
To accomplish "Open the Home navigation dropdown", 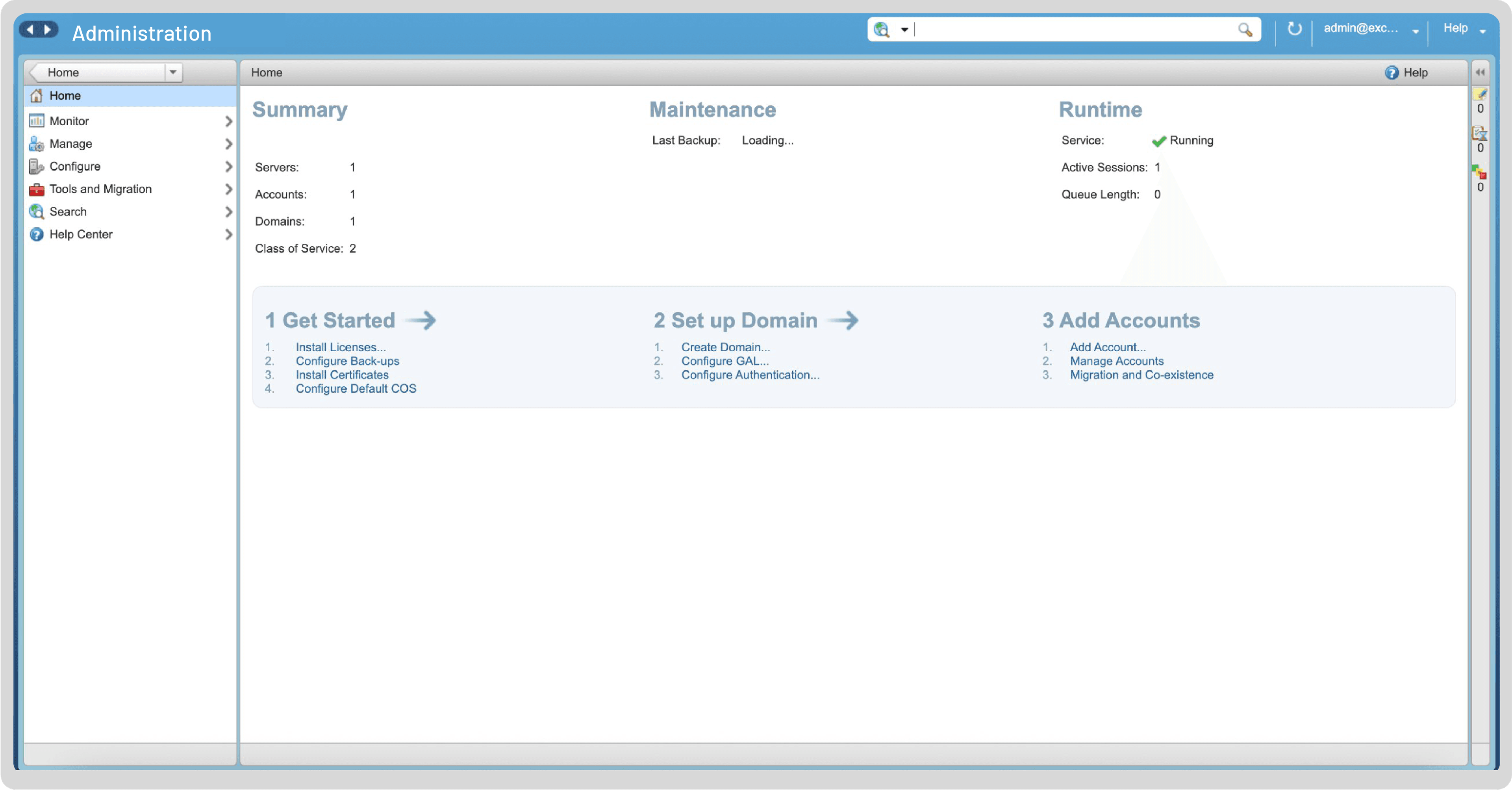I will click(x=172, y=72).
